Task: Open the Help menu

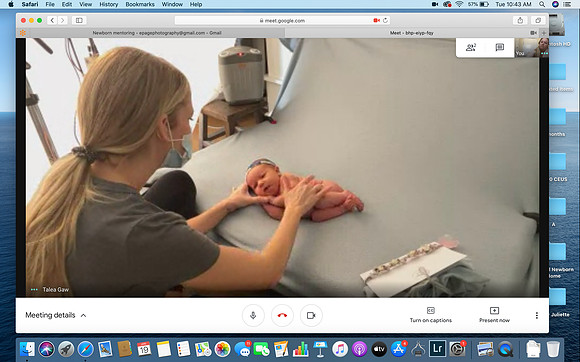Action: point(196,4)
